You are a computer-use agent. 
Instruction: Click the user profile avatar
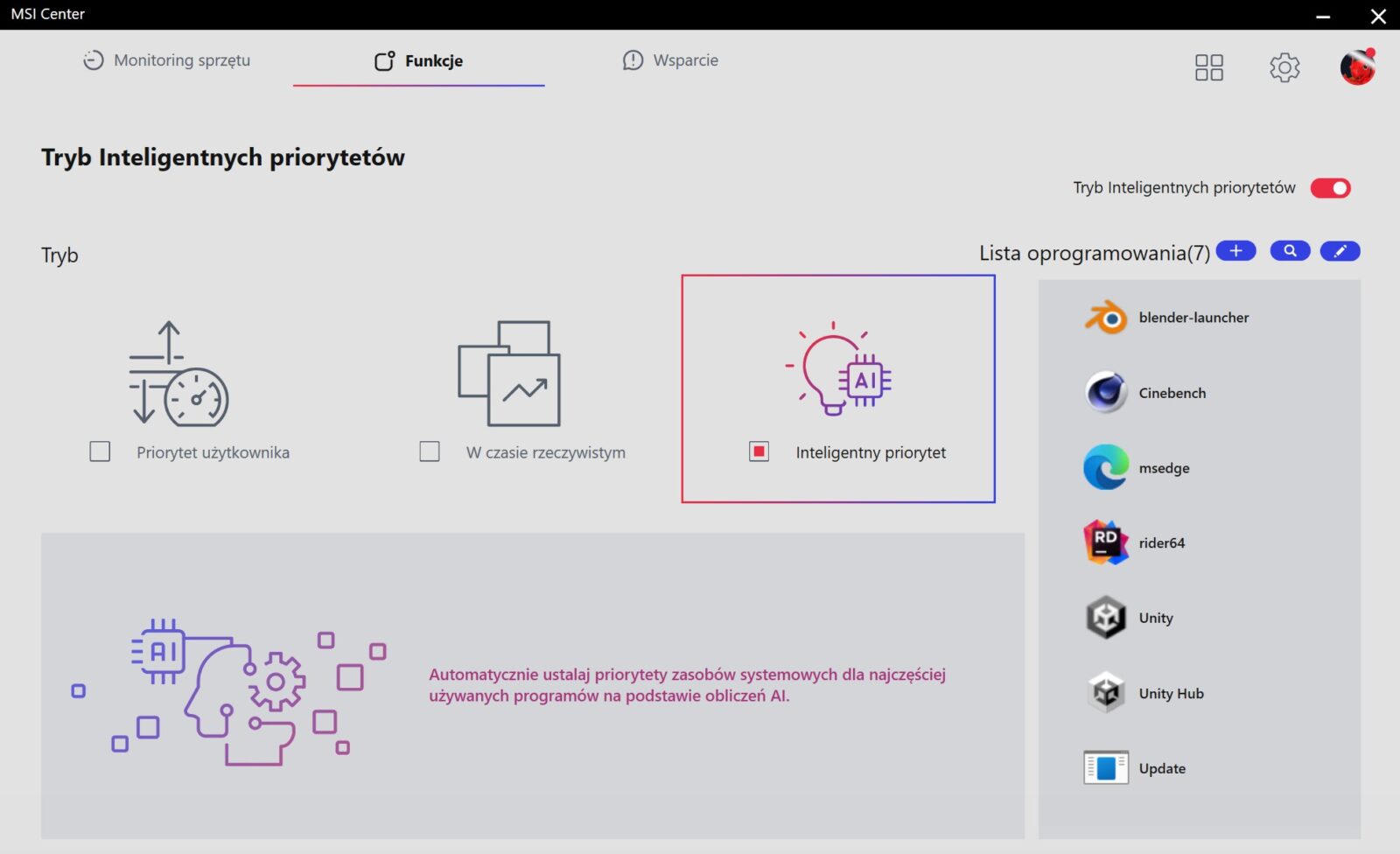click(x=1357, y=67)
